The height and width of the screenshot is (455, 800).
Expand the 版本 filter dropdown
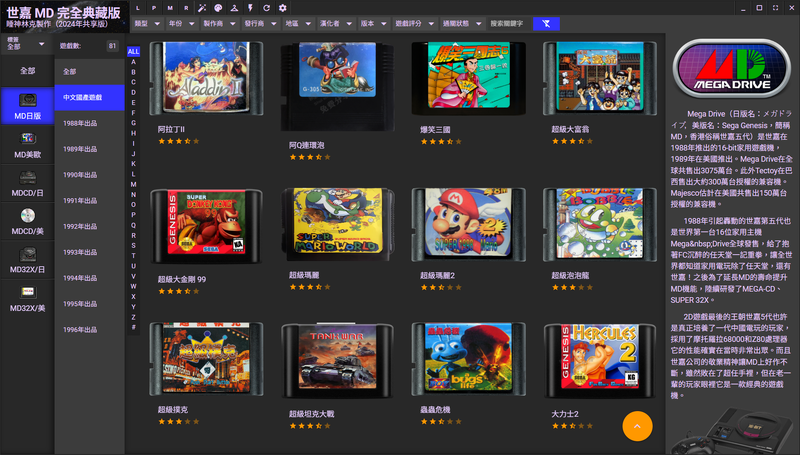coord(373,23)
